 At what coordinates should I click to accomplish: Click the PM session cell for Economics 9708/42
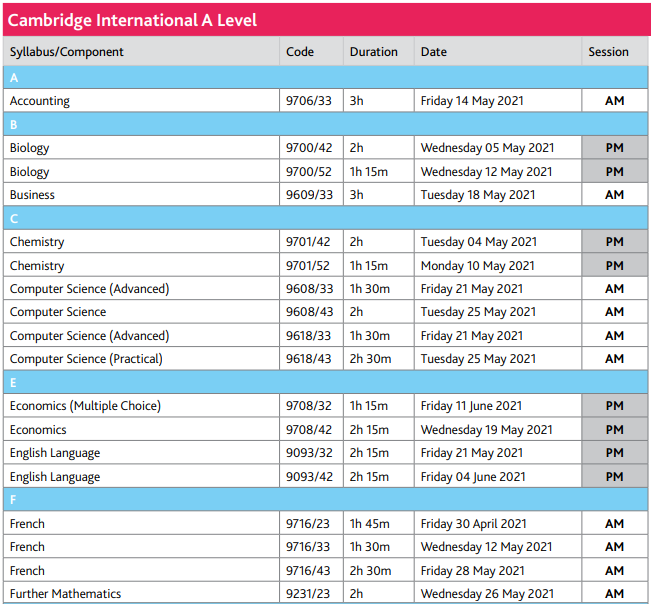[614, 430]
